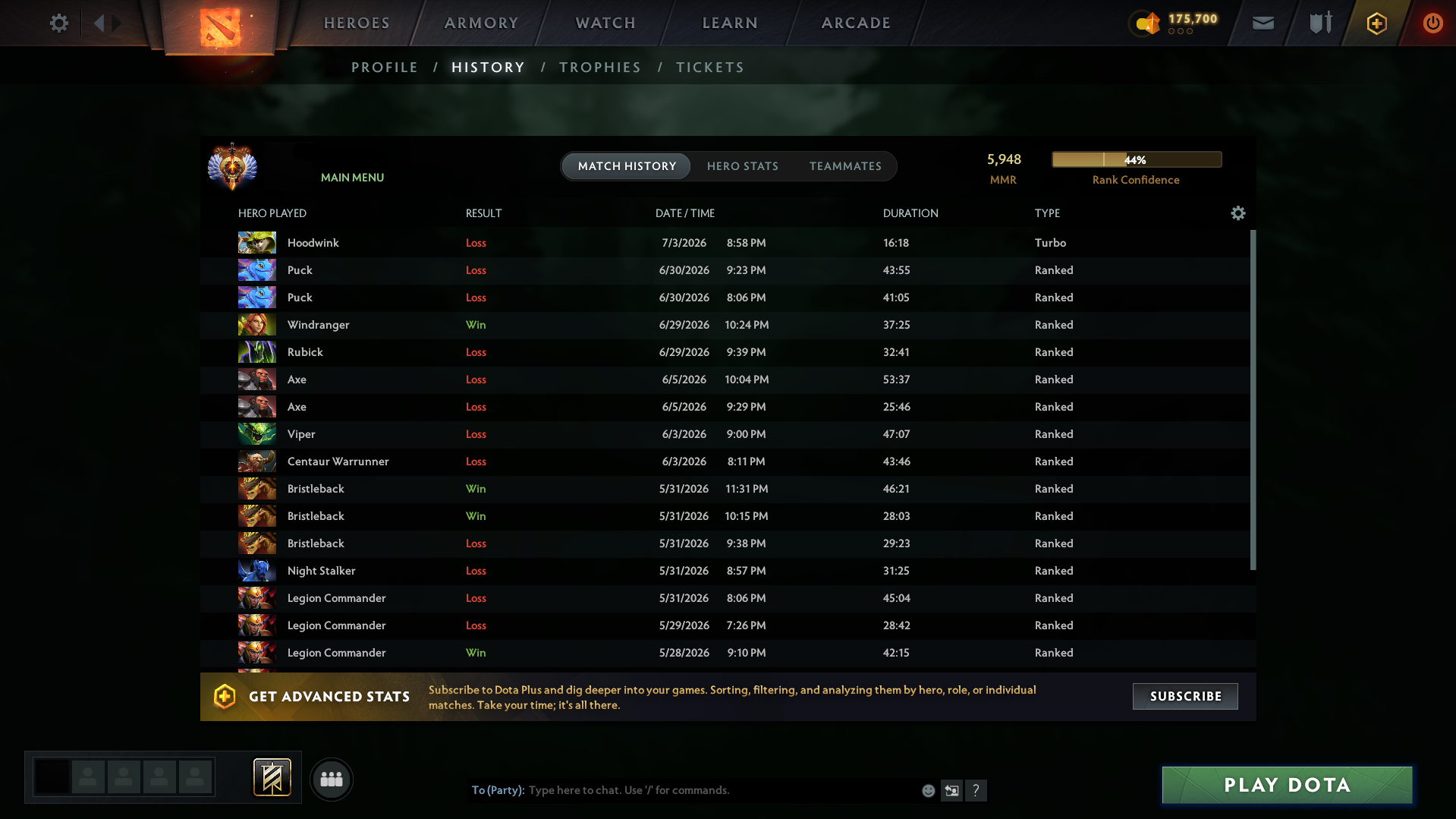Switch to the Trophies tab

point(600,68)
